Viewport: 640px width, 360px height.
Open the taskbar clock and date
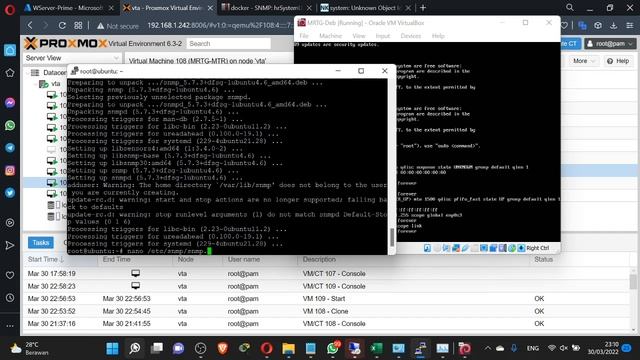tap(603, 348)
